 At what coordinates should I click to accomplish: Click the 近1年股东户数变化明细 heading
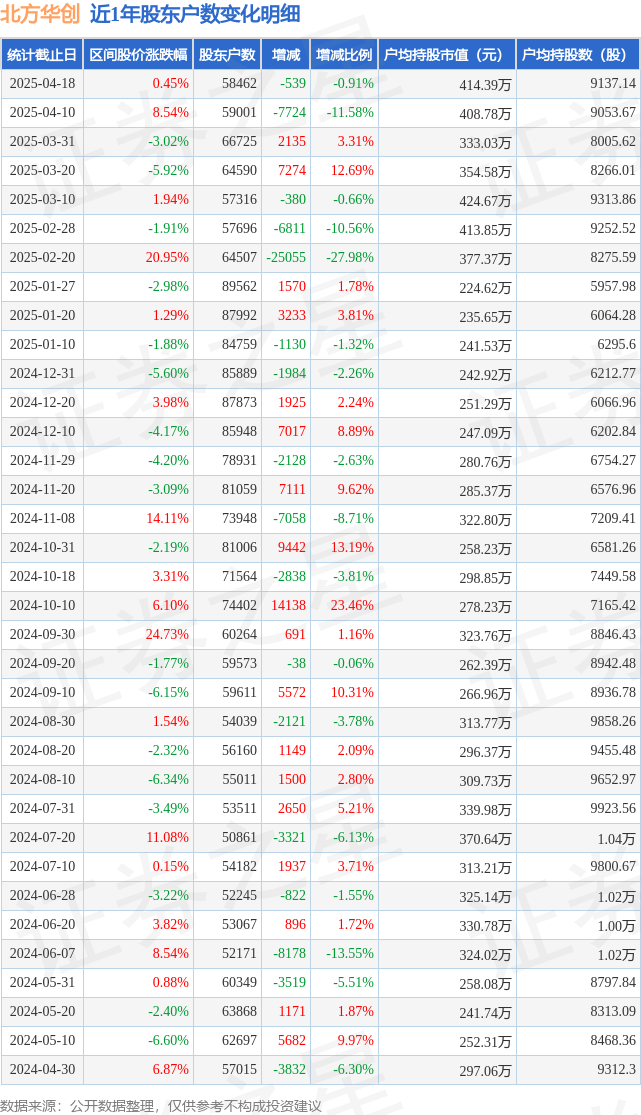(x=195, y=14)
